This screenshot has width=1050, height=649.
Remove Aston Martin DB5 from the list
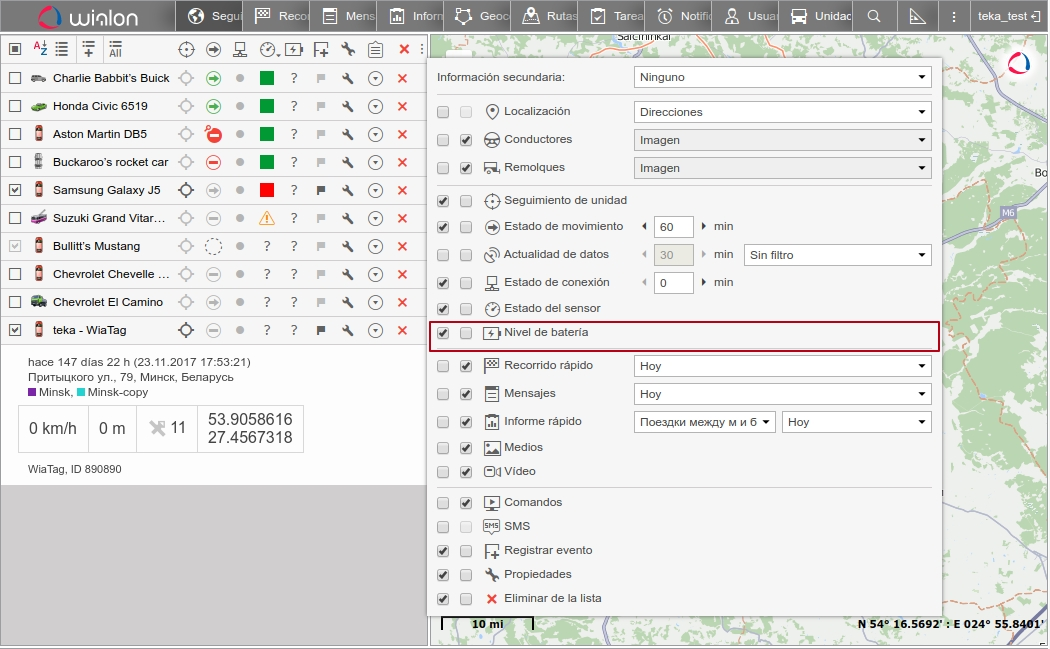coord(402,134)
